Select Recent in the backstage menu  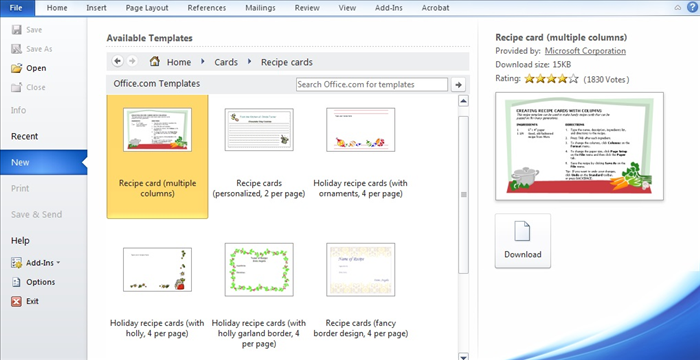[25, 136]
